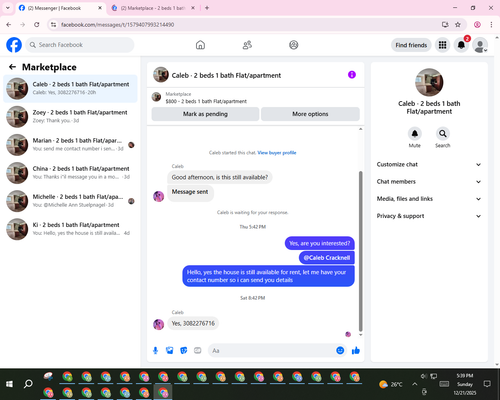Viewport: 500px width, 400px height.
Task: Send a thumbs-up like
Action: point(356,350)
